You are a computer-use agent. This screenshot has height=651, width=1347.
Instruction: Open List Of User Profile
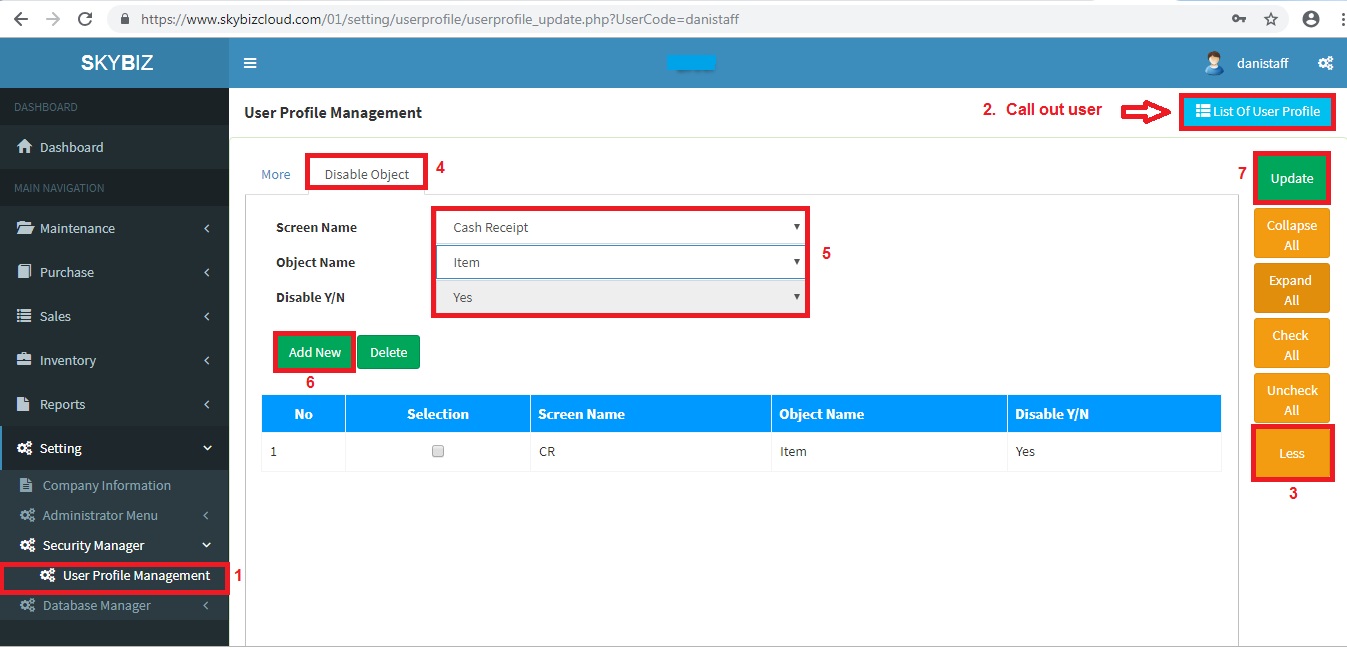click(1257, 111)
